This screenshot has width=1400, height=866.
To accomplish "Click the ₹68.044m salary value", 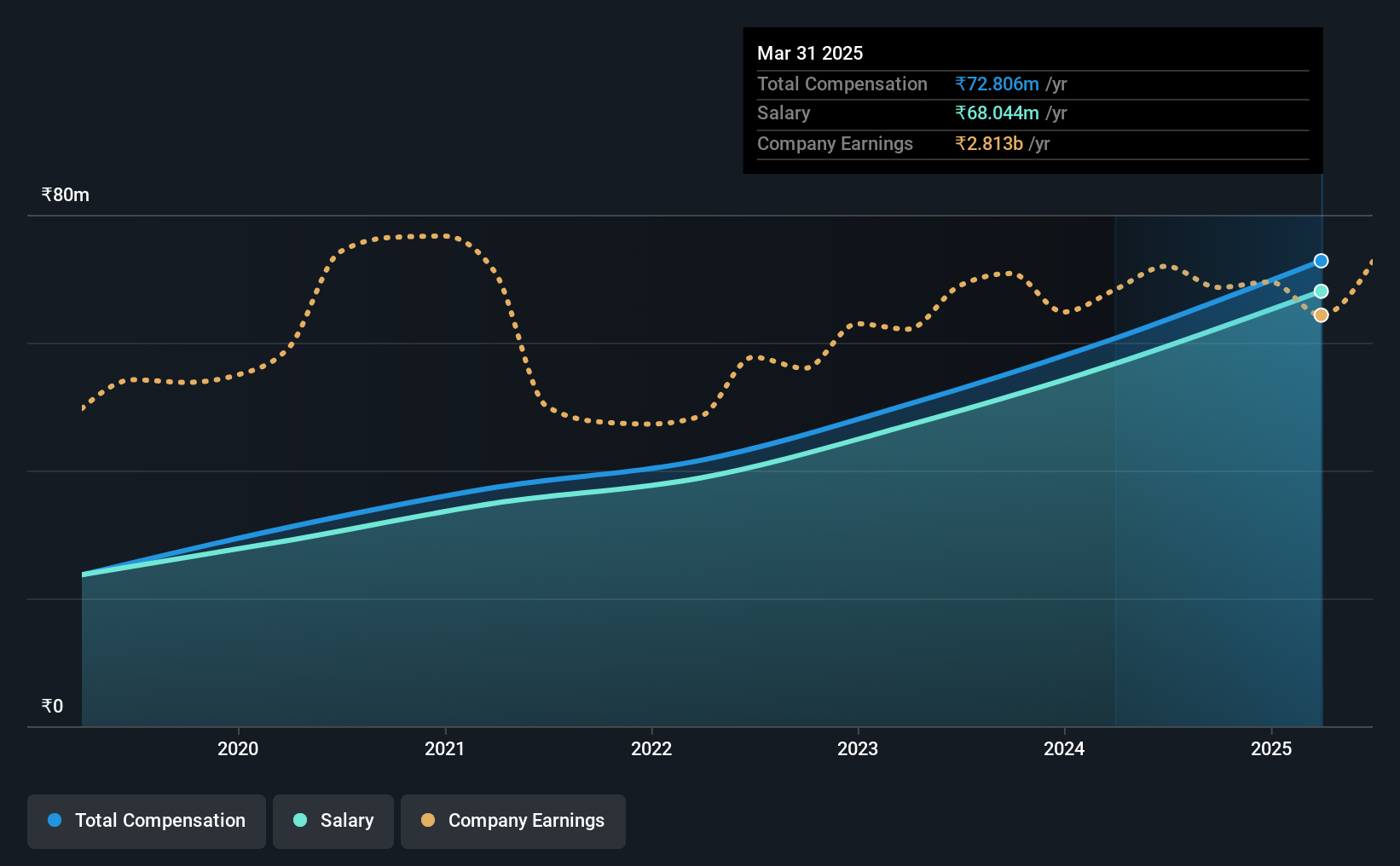I will 997,113.
